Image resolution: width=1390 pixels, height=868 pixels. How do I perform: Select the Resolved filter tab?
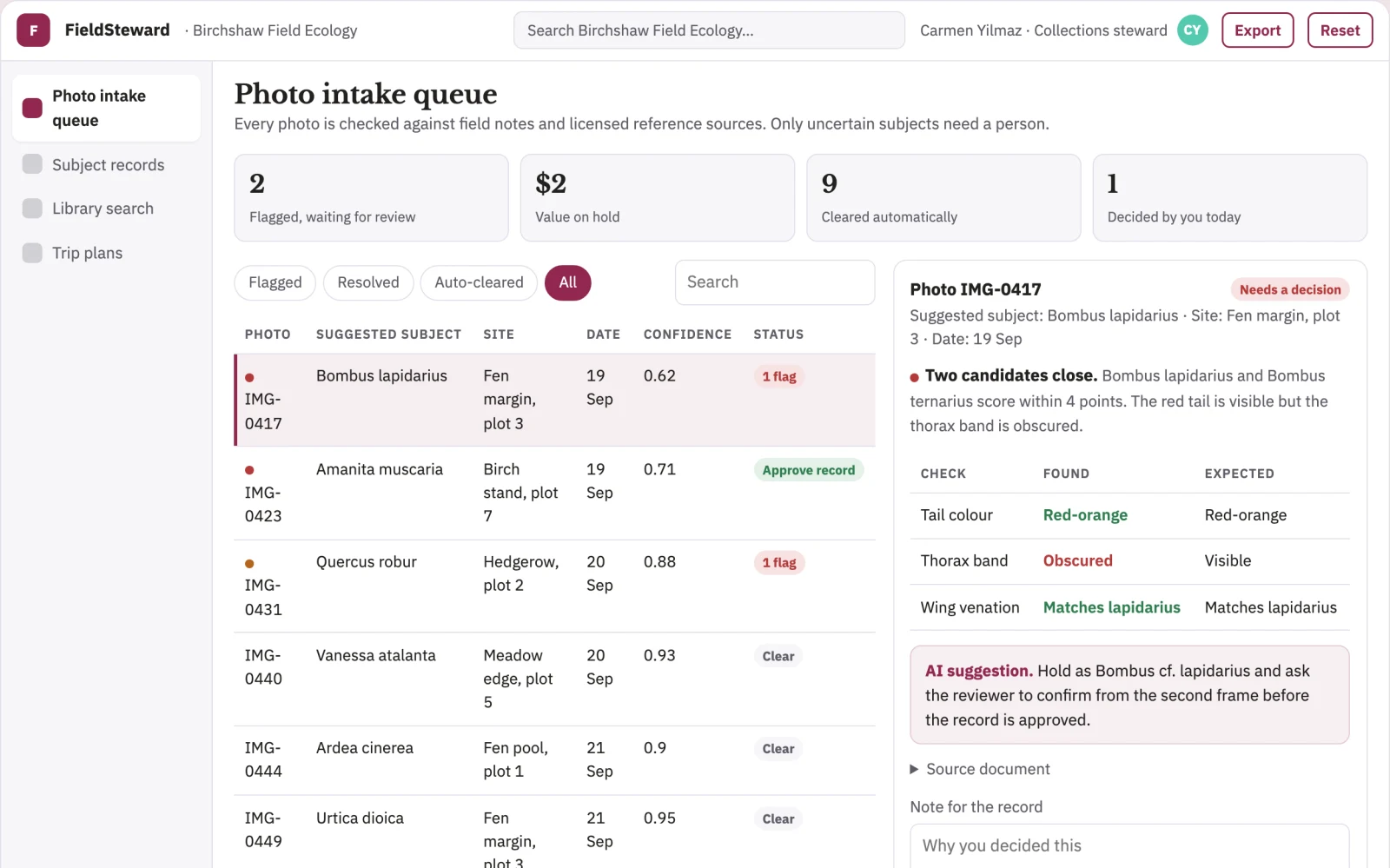tap(368, 282)
